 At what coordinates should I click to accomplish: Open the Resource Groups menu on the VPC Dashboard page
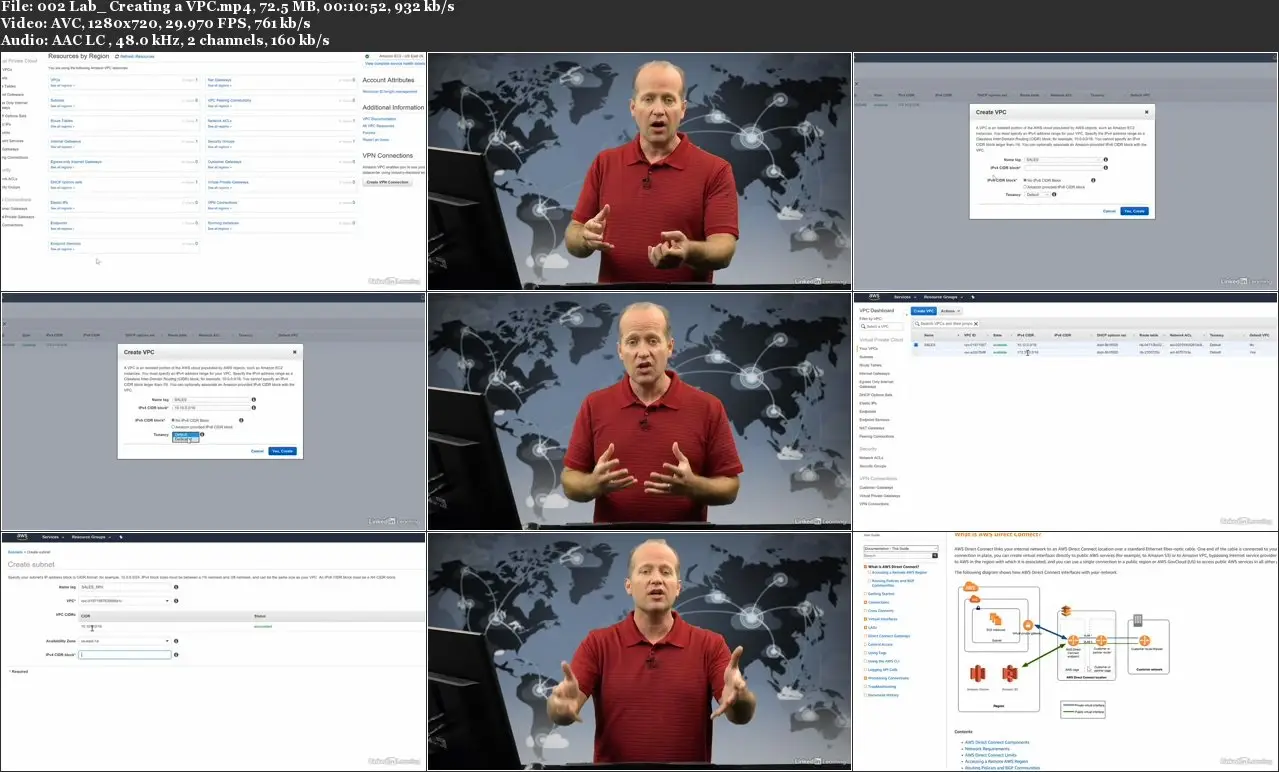(x=945, y=297)
